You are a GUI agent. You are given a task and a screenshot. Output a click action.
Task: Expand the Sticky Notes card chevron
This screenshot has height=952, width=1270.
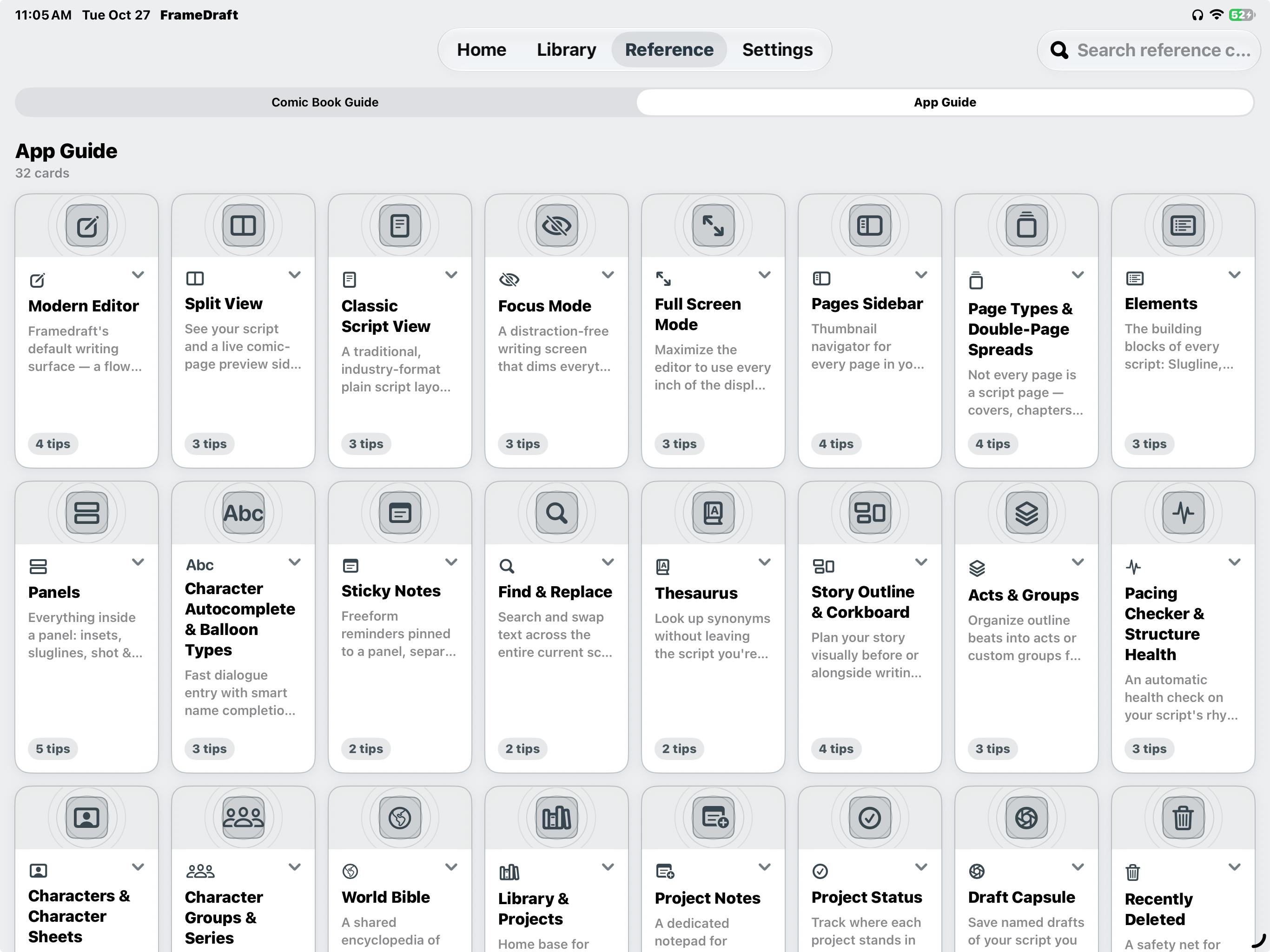[x=451, y=562]
